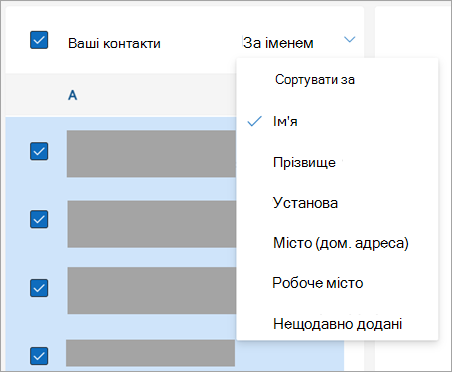Click the Ваші контакти heading

[x=114, y=43]
